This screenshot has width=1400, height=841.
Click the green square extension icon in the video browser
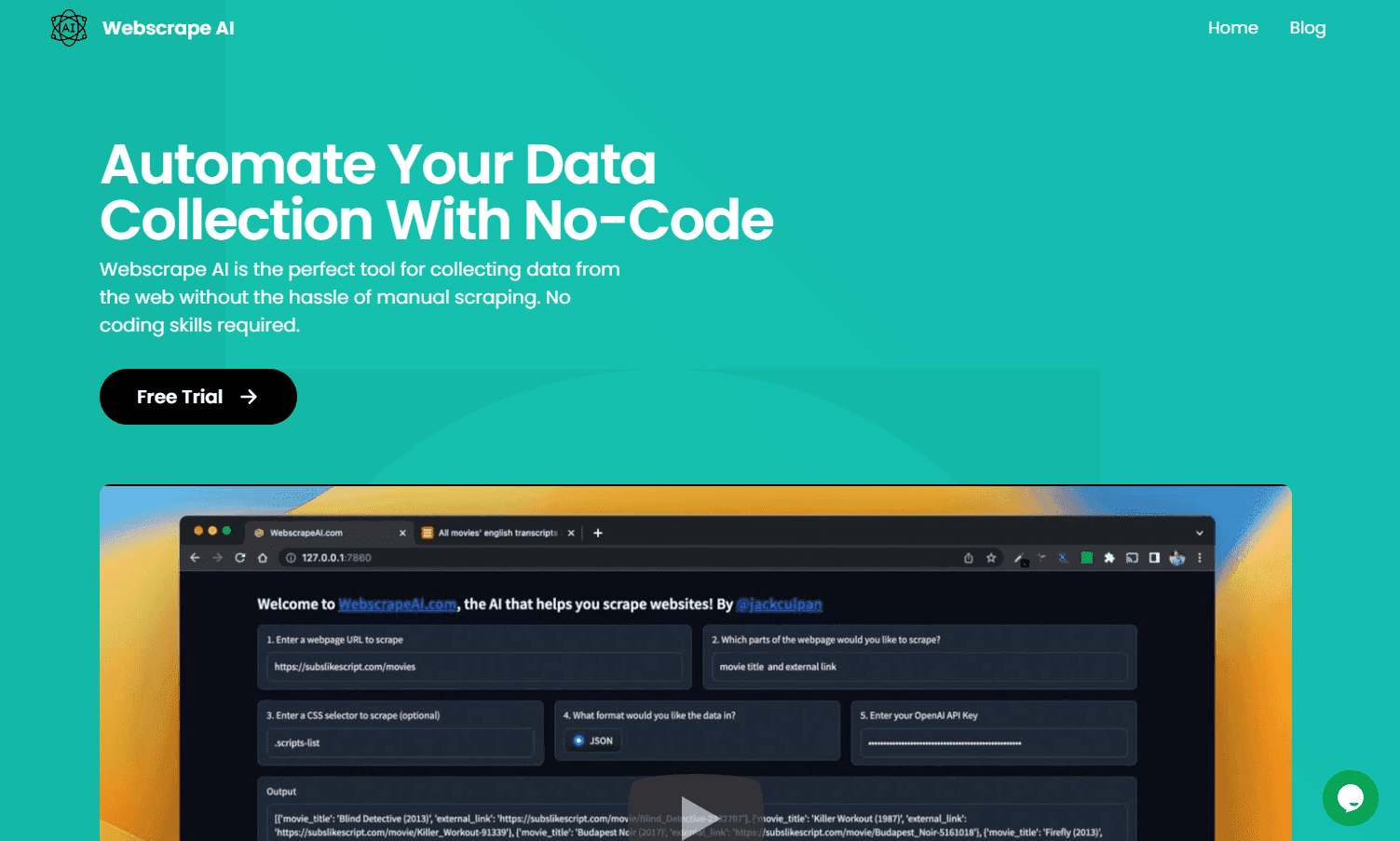1086,558
